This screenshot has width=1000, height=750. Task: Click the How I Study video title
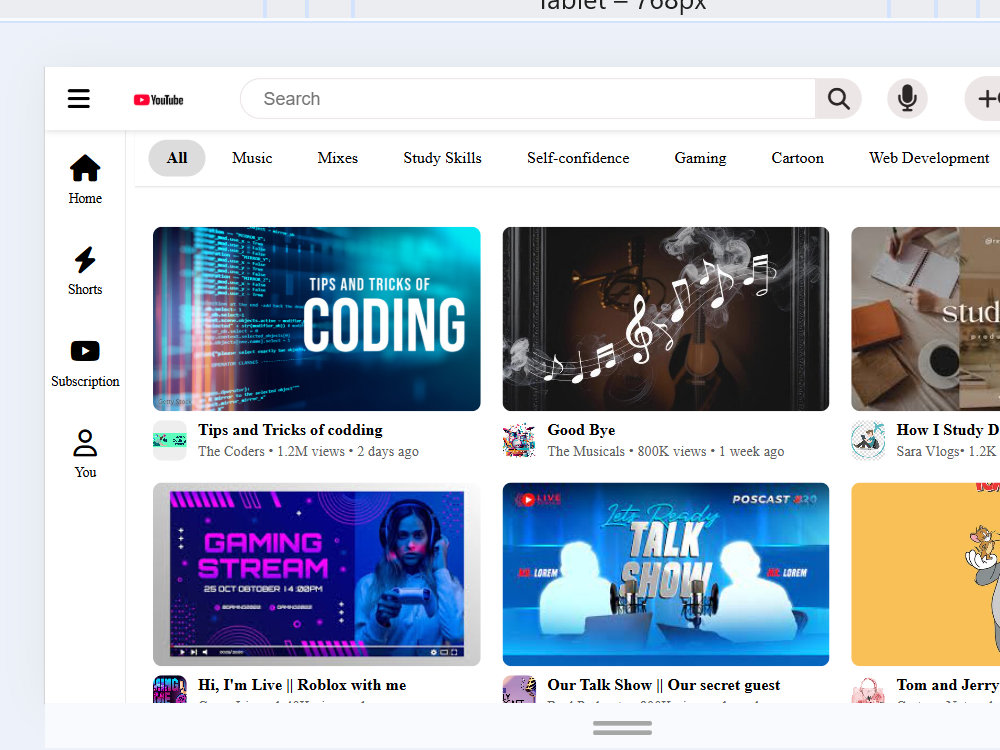click(948, 430)
